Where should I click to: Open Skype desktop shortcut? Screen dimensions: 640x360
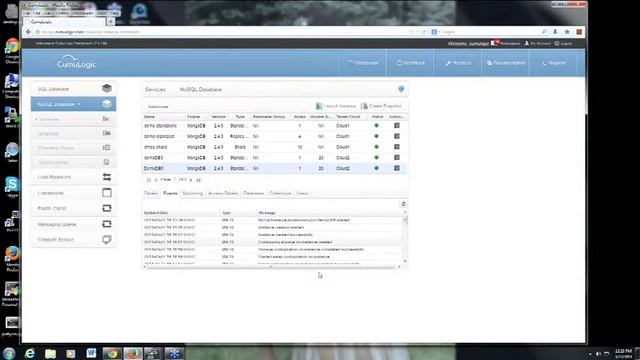(12, 187)
